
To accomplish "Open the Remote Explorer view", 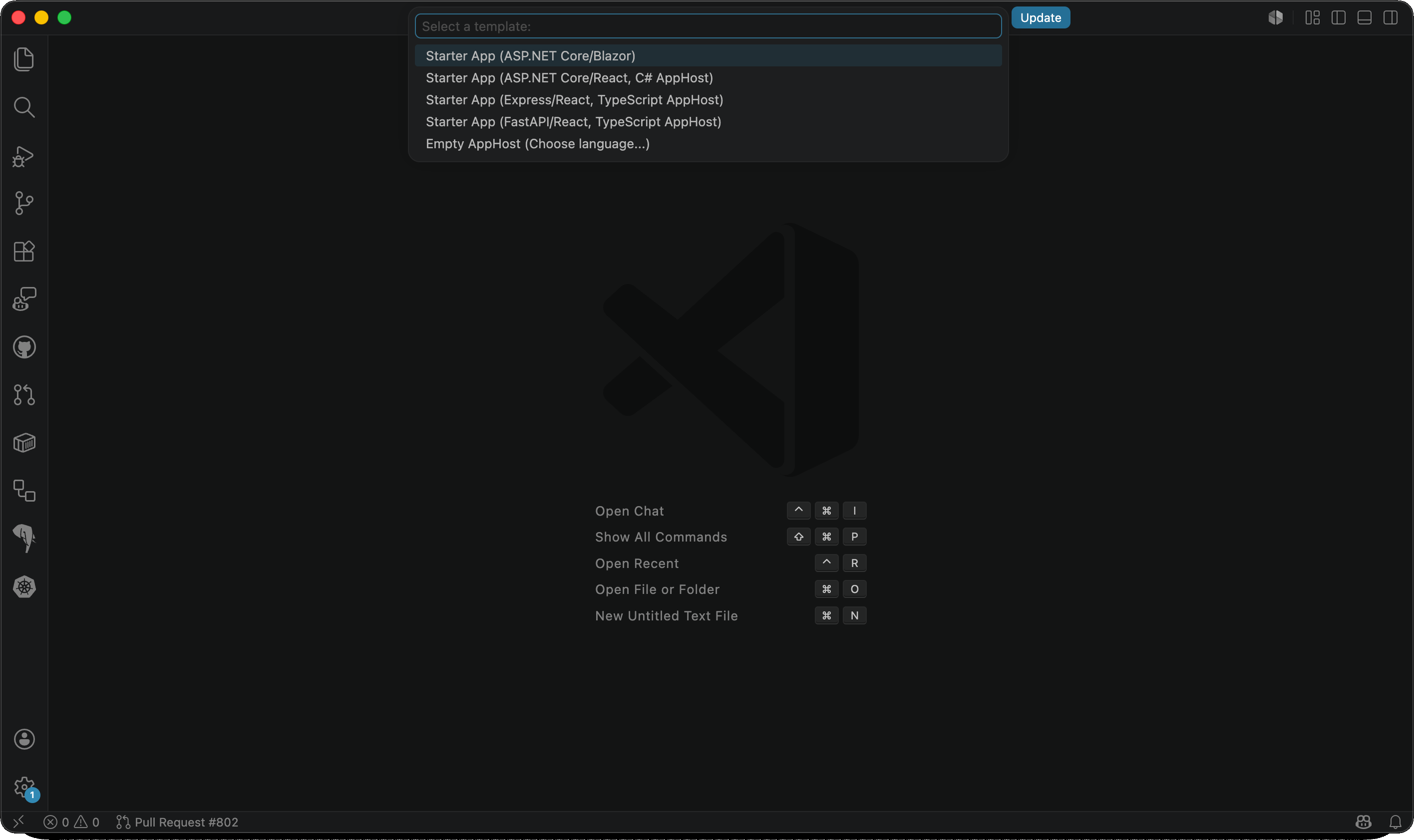I will (x=24, y=490).
